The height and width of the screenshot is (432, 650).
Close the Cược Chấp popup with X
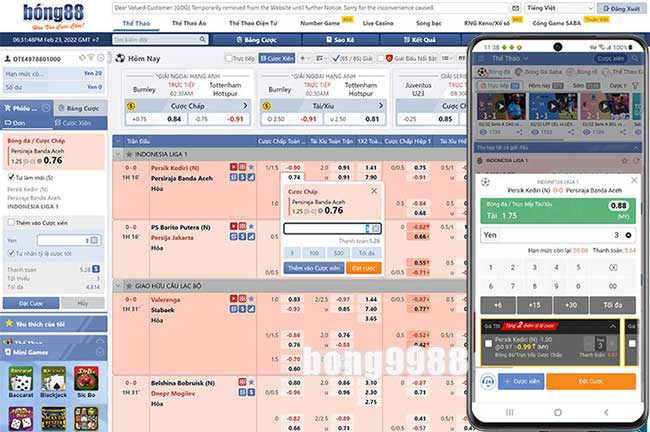[x=374, y=191]
